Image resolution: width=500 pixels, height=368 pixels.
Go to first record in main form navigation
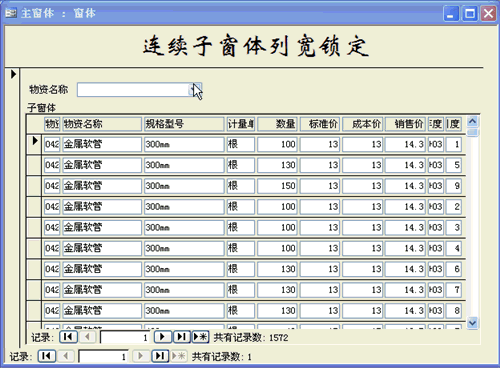pos(47,356)
